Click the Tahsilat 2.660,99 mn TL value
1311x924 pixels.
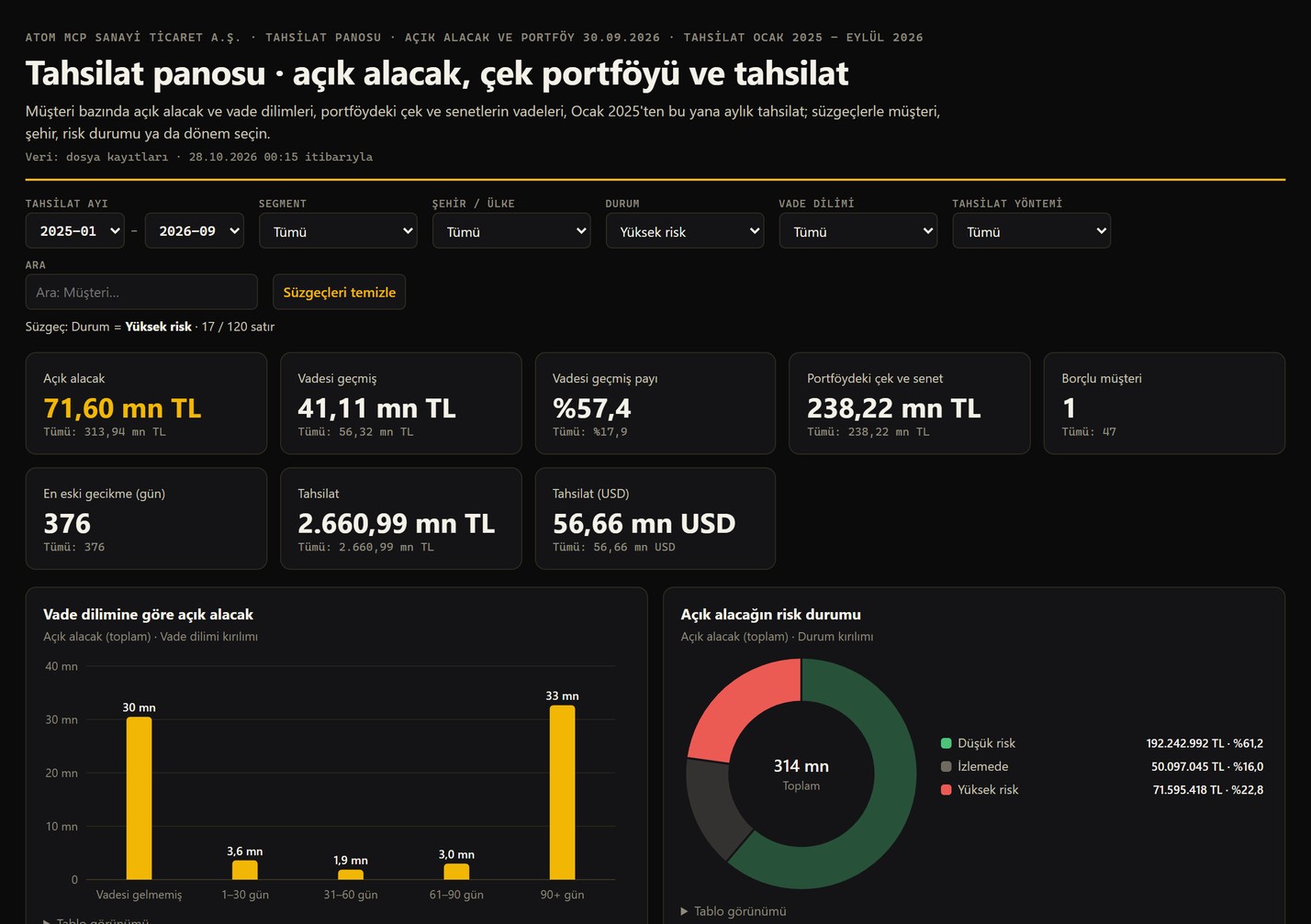(x=397, y=524)
